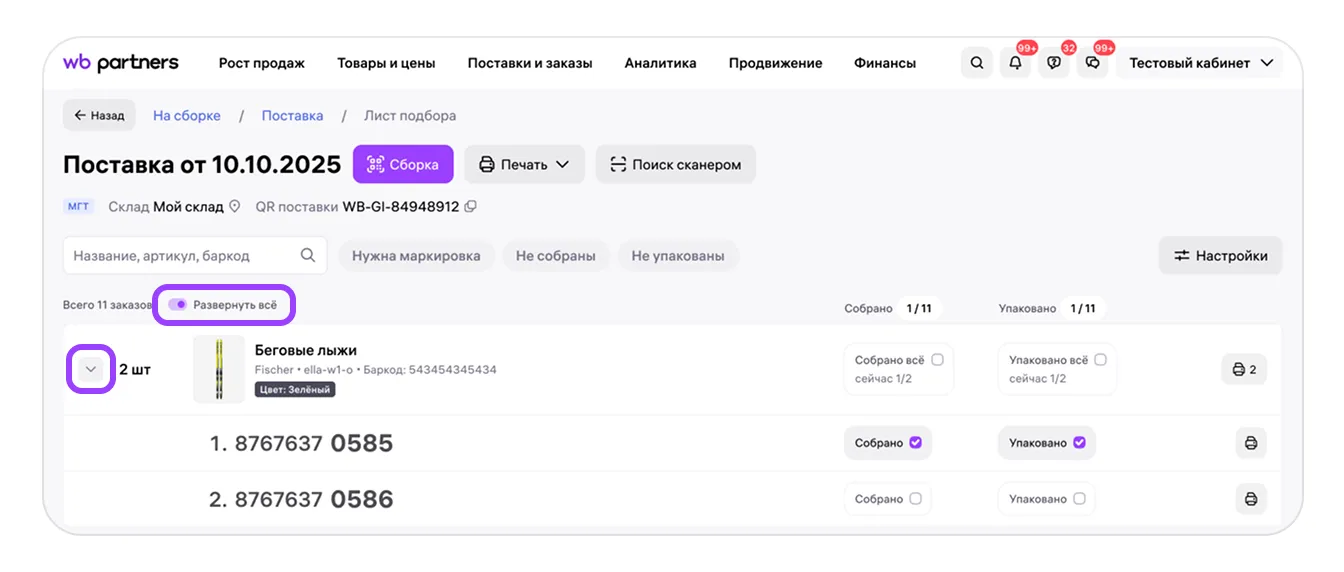This screenshot has height=572, width=1344.
Task: Open notifications bell icon
Action: point(1015,63)
